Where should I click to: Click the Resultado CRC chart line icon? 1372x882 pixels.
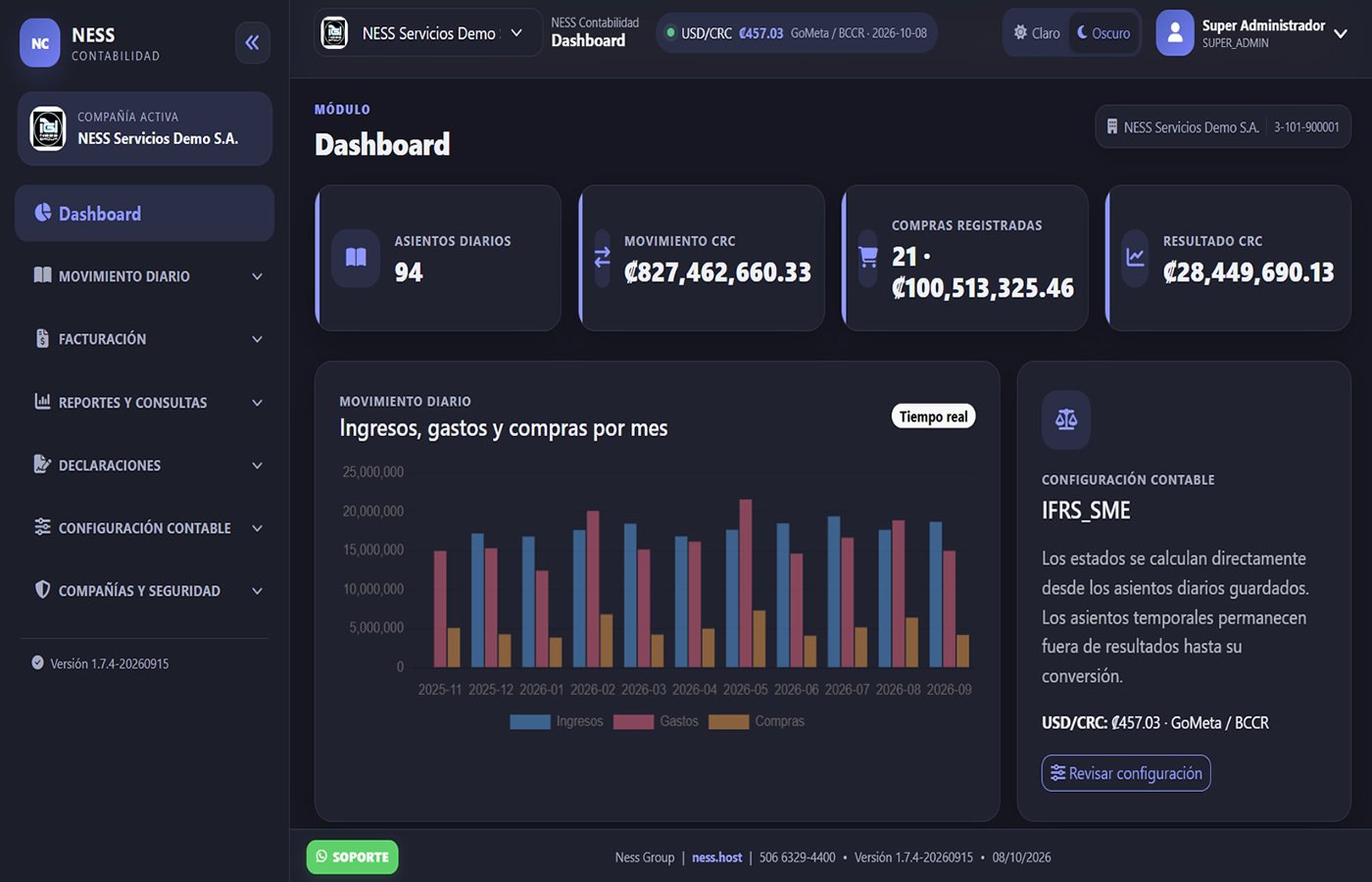click(1135, 258)
